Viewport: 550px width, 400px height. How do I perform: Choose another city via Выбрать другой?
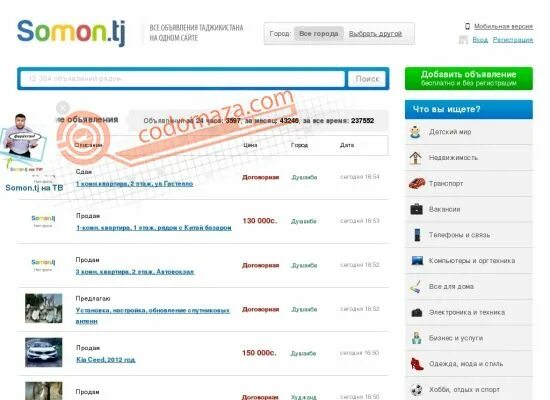click(x=375, y=34)
